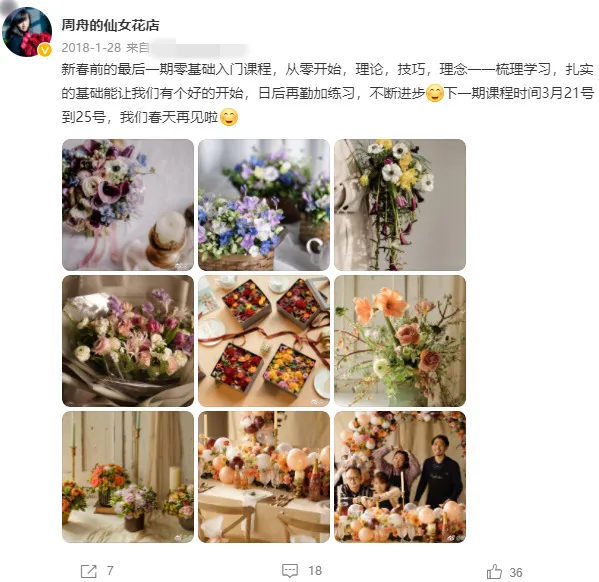
Task: Open the purple bouquet with candle photo
Action: coord(128,205)
